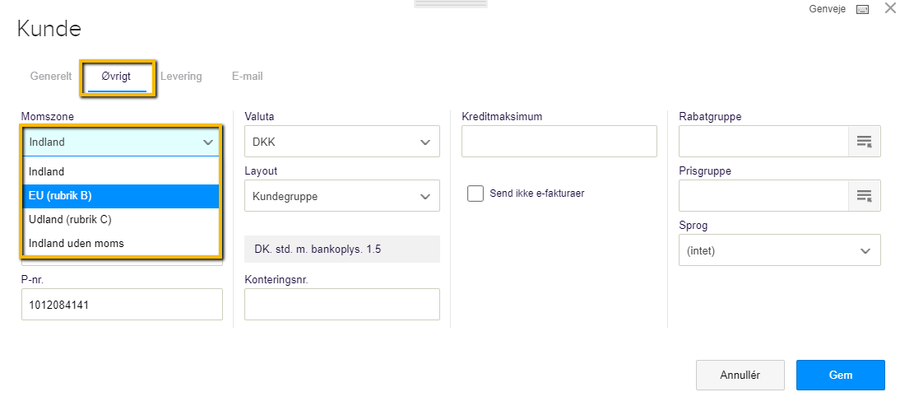
Task: Close the Kunde dialog with X
Action: point(890,8)
